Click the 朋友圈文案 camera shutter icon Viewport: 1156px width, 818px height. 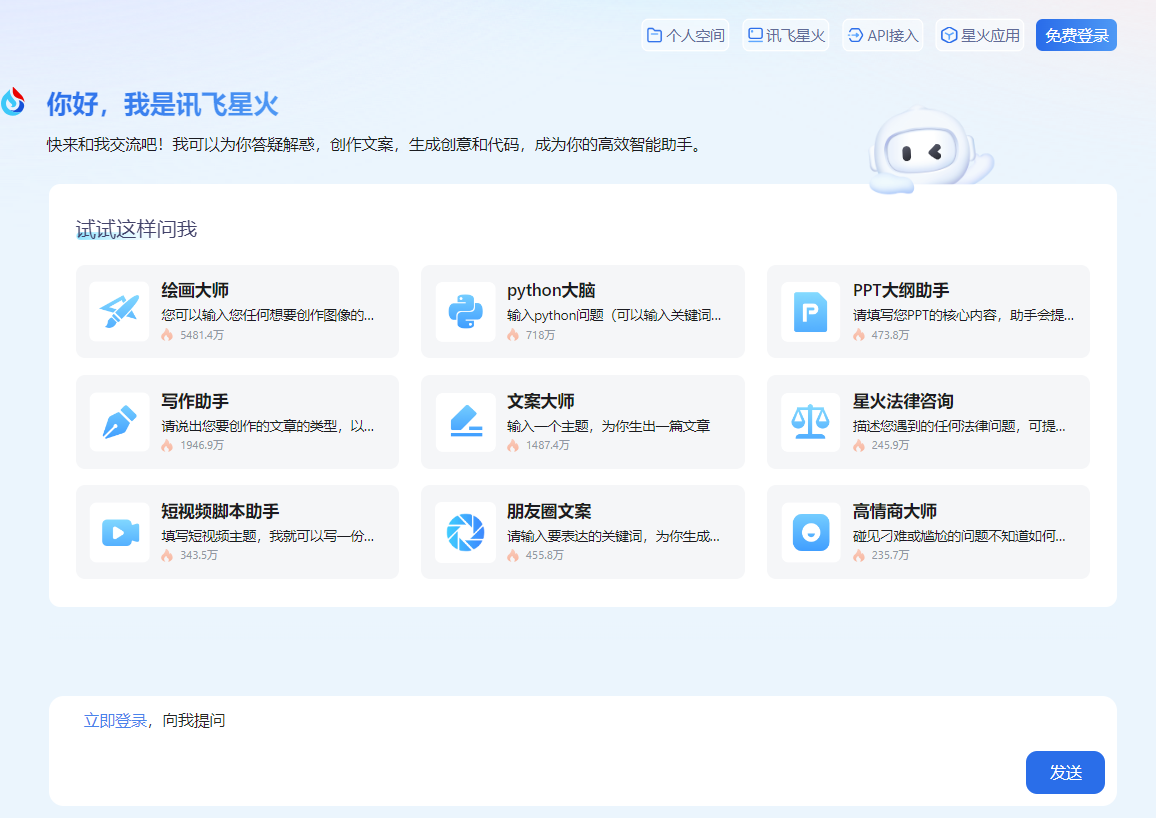[x=465, y=532]
